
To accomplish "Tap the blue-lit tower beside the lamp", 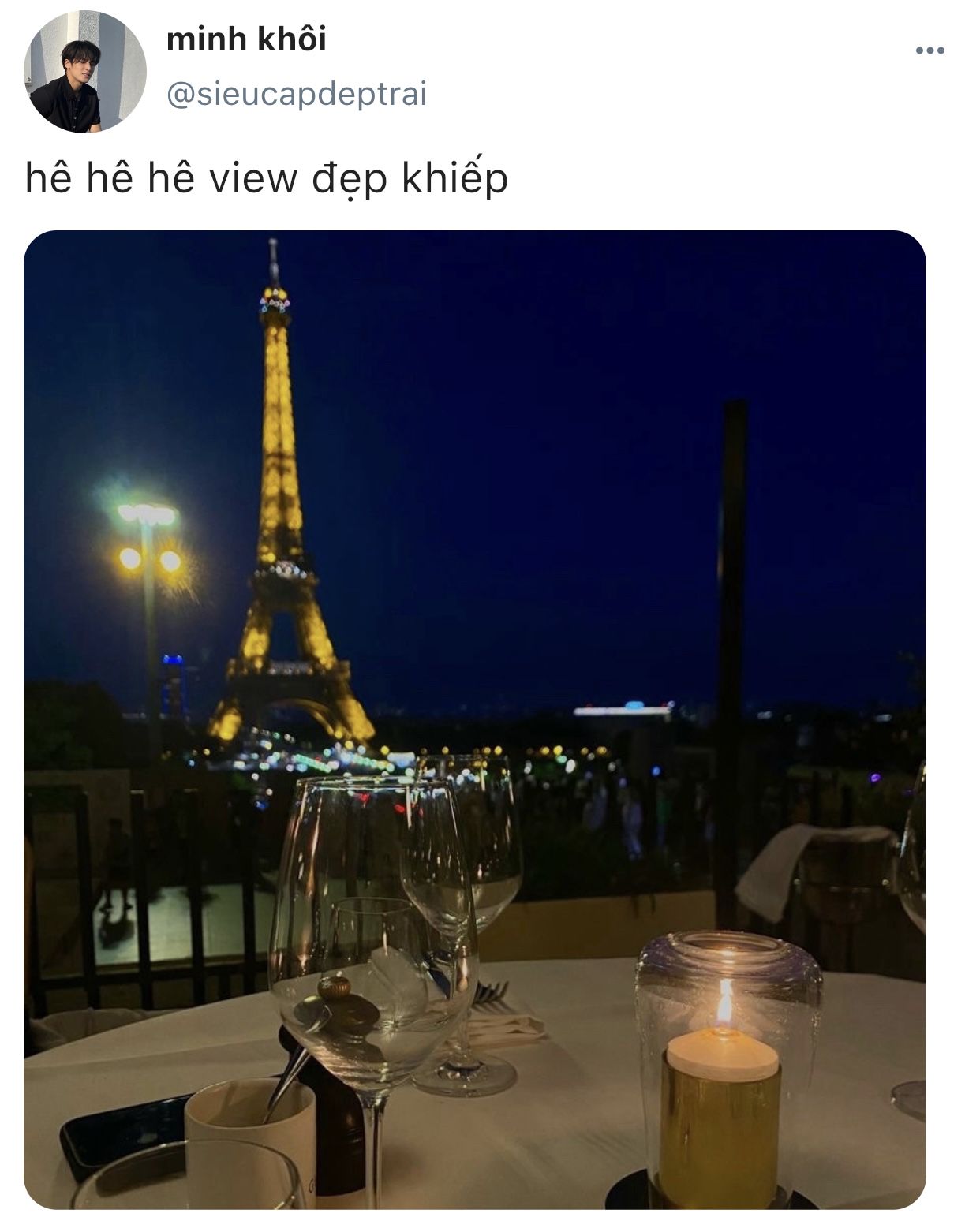I will pos(173,686).
